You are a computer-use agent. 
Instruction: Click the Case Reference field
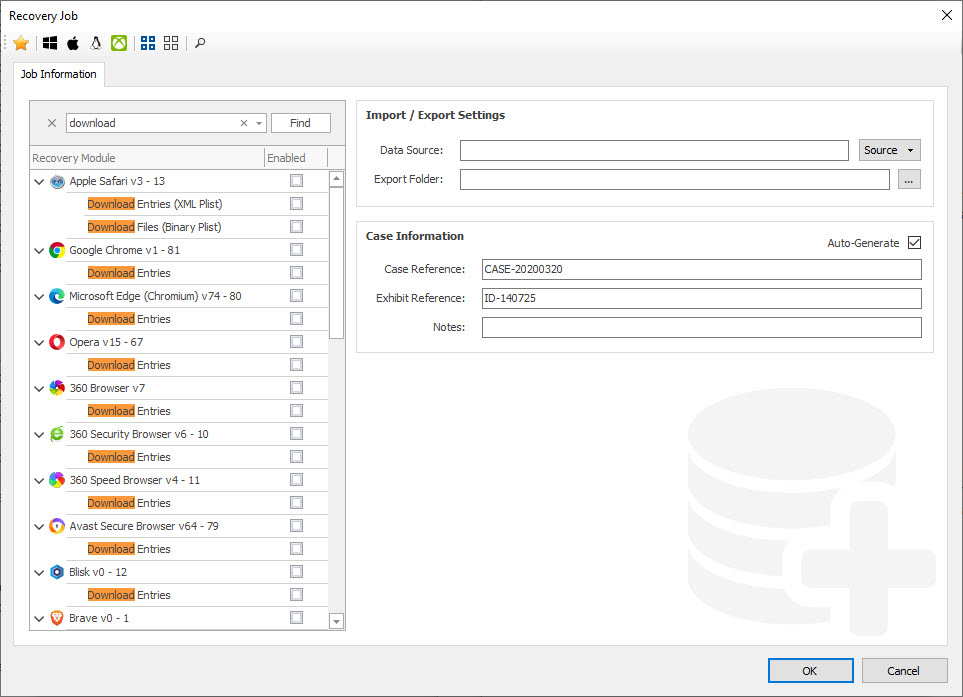tap(701, 269)
